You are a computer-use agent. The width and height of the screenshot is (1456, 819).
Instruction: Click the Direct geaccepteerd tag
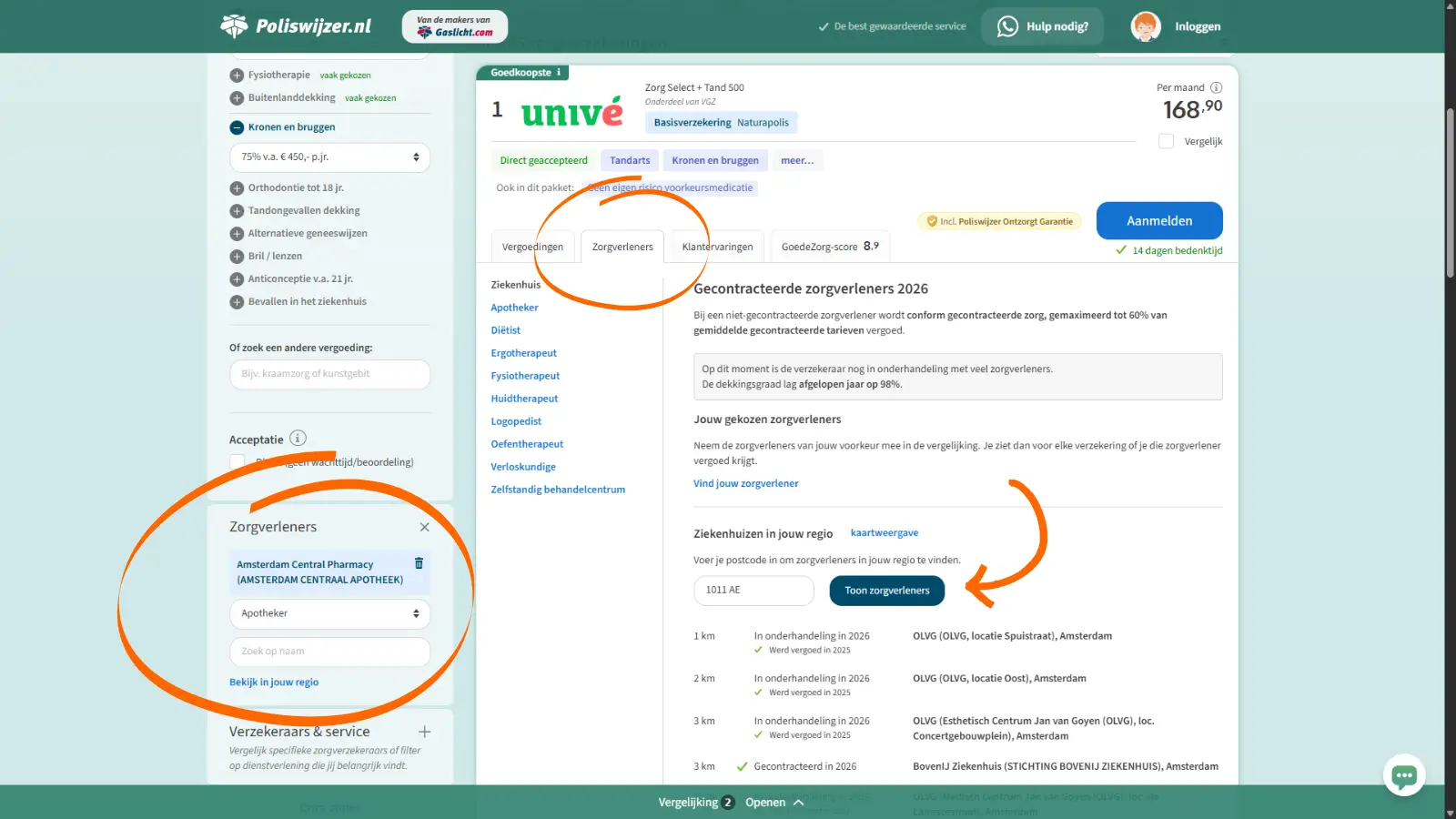tap(543, 161)
